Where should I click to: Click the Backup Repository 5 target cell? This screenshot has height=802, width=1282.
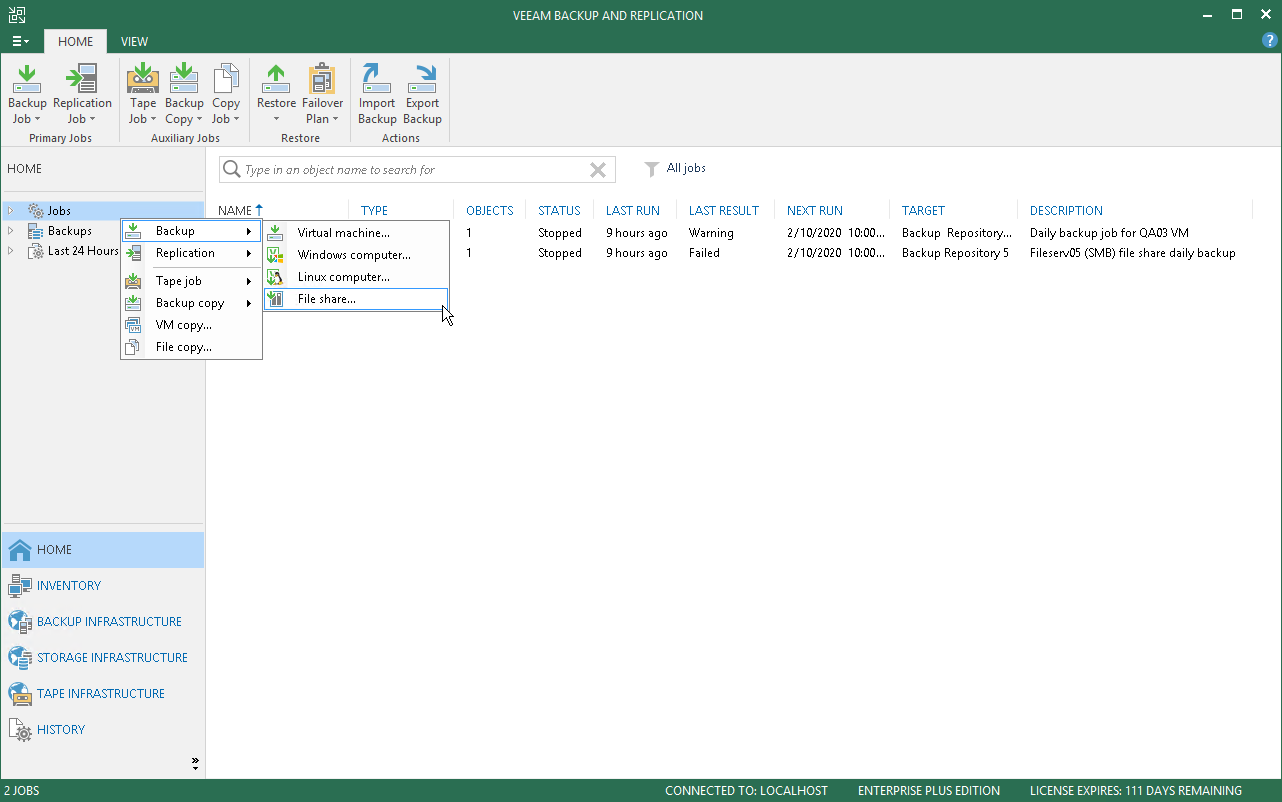(955, 253)
